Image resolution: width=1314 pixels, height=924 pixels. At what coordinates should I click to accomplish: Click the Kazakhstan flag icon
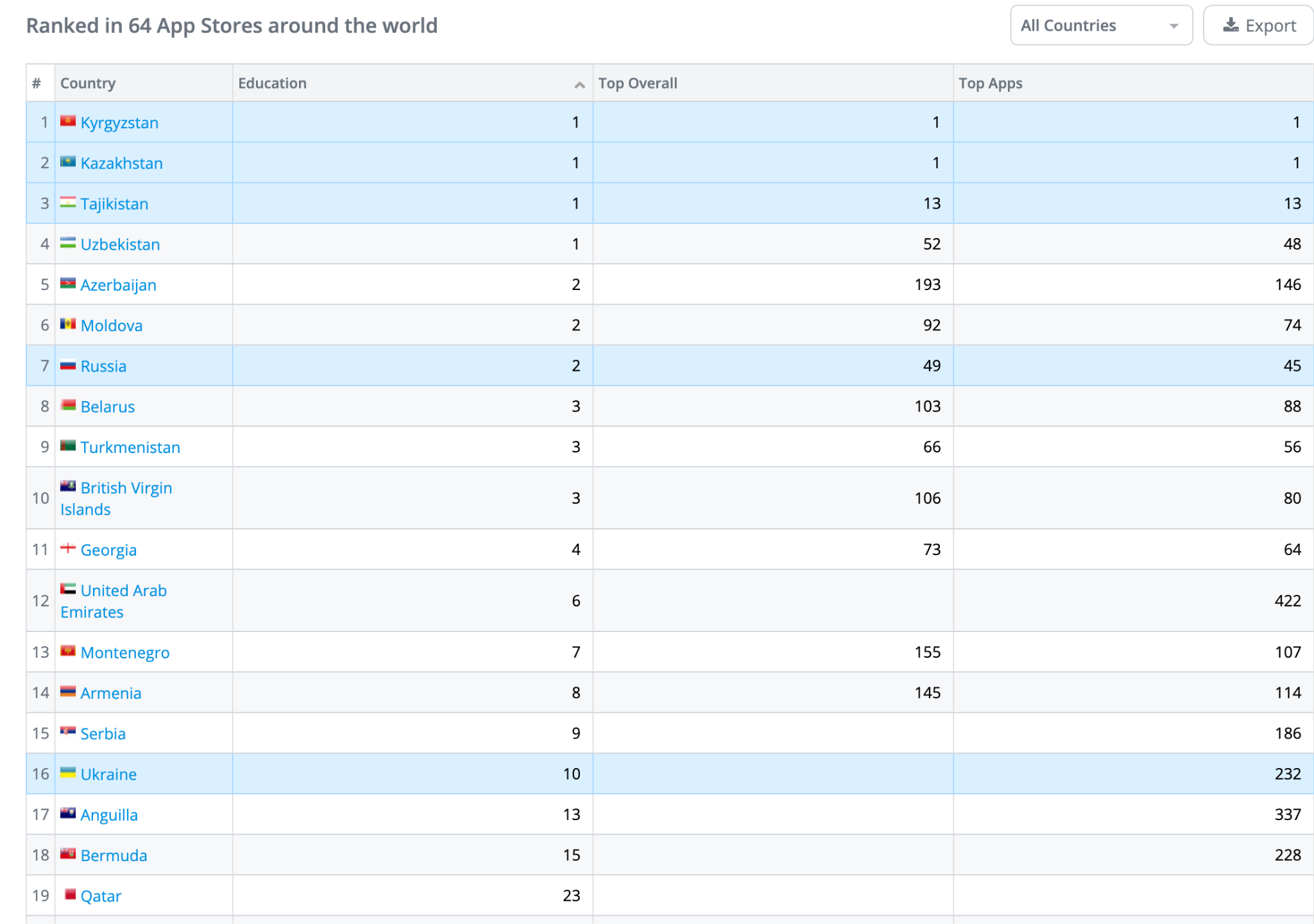[x=68, y=161]
